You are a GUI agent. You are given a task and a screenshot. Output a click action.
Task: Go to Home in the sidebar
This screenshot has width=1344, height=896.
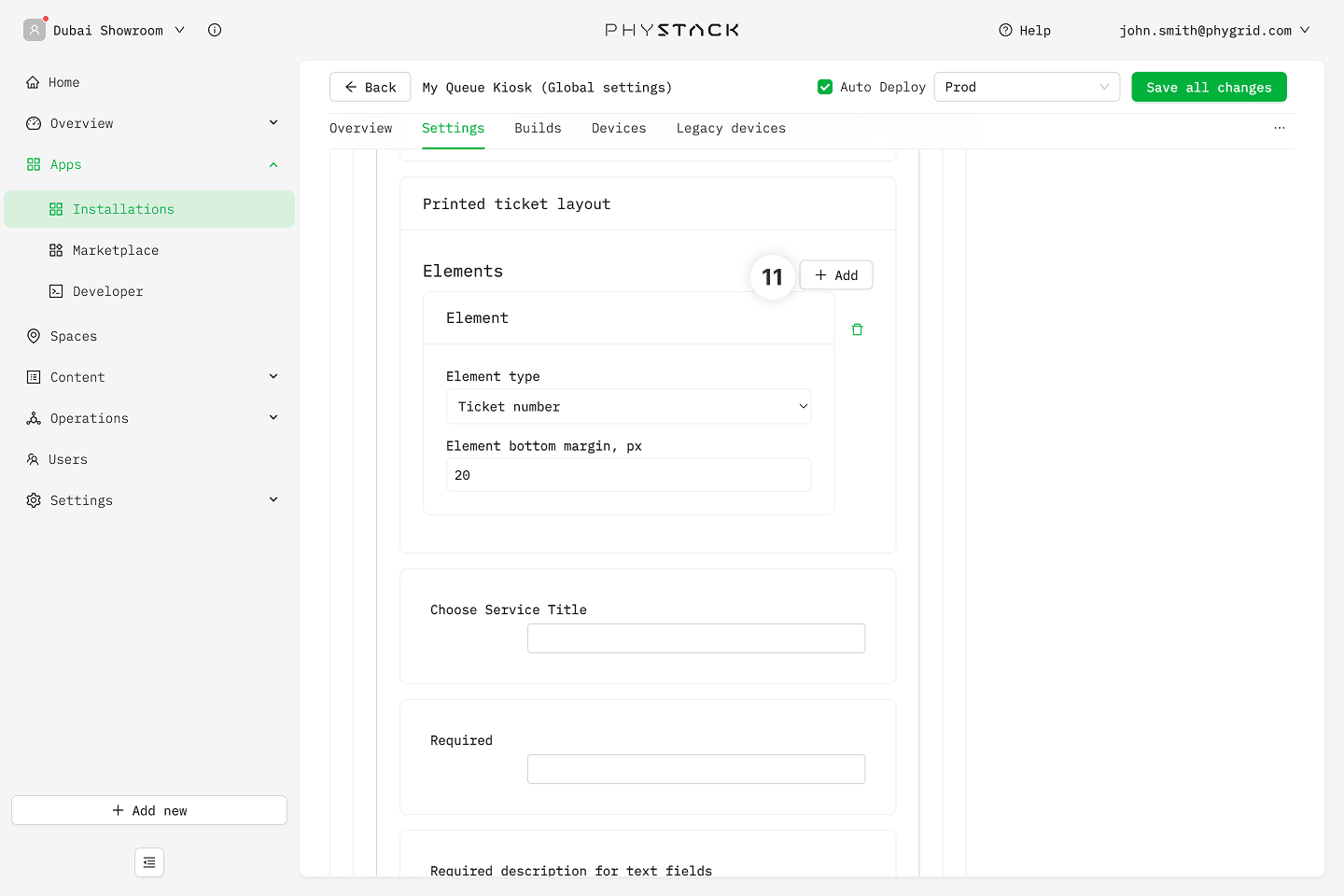63,82
